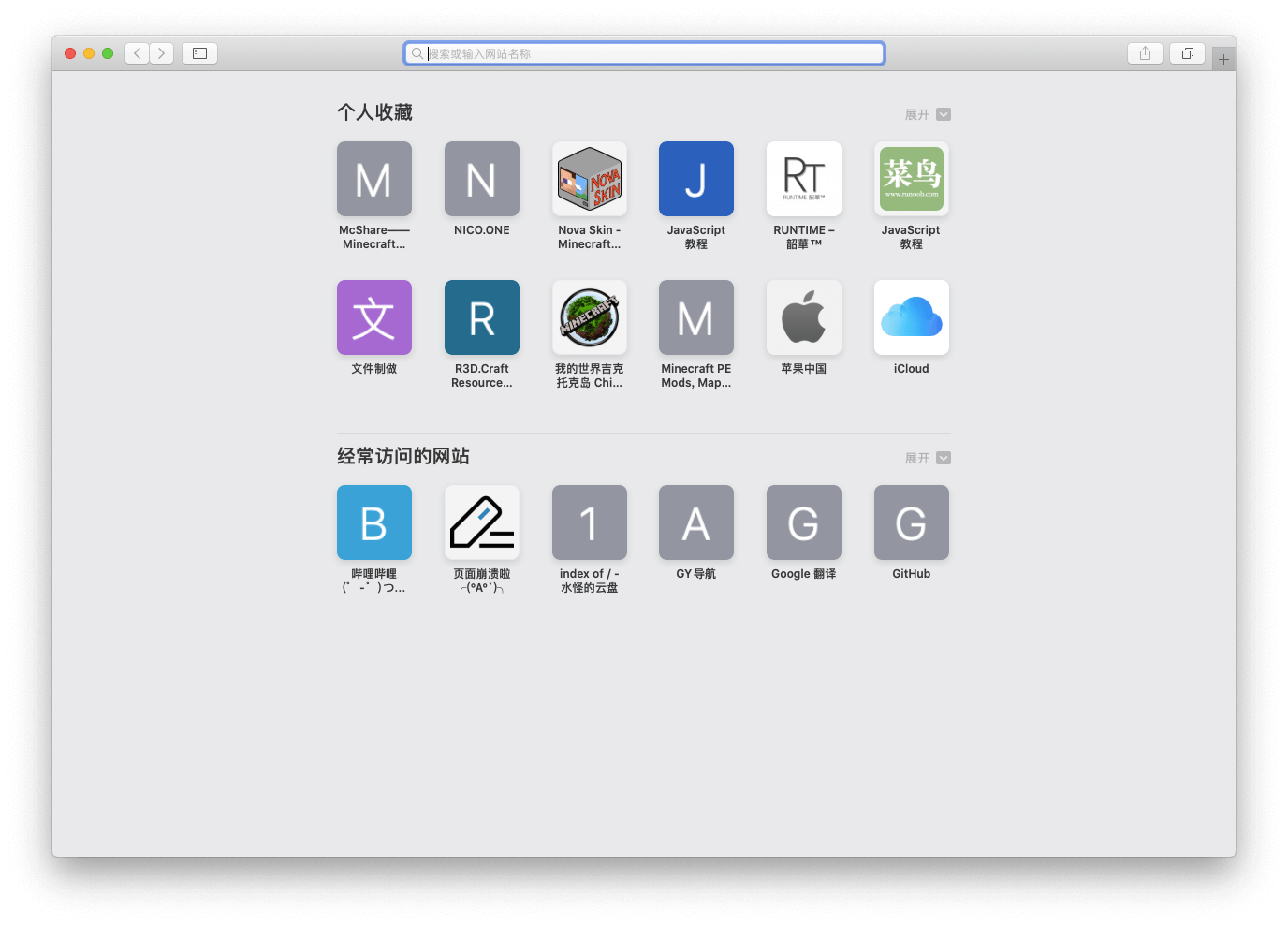1288x926 pixels.
Task: Toggle the sidebar panel
Action: (199, 53)
